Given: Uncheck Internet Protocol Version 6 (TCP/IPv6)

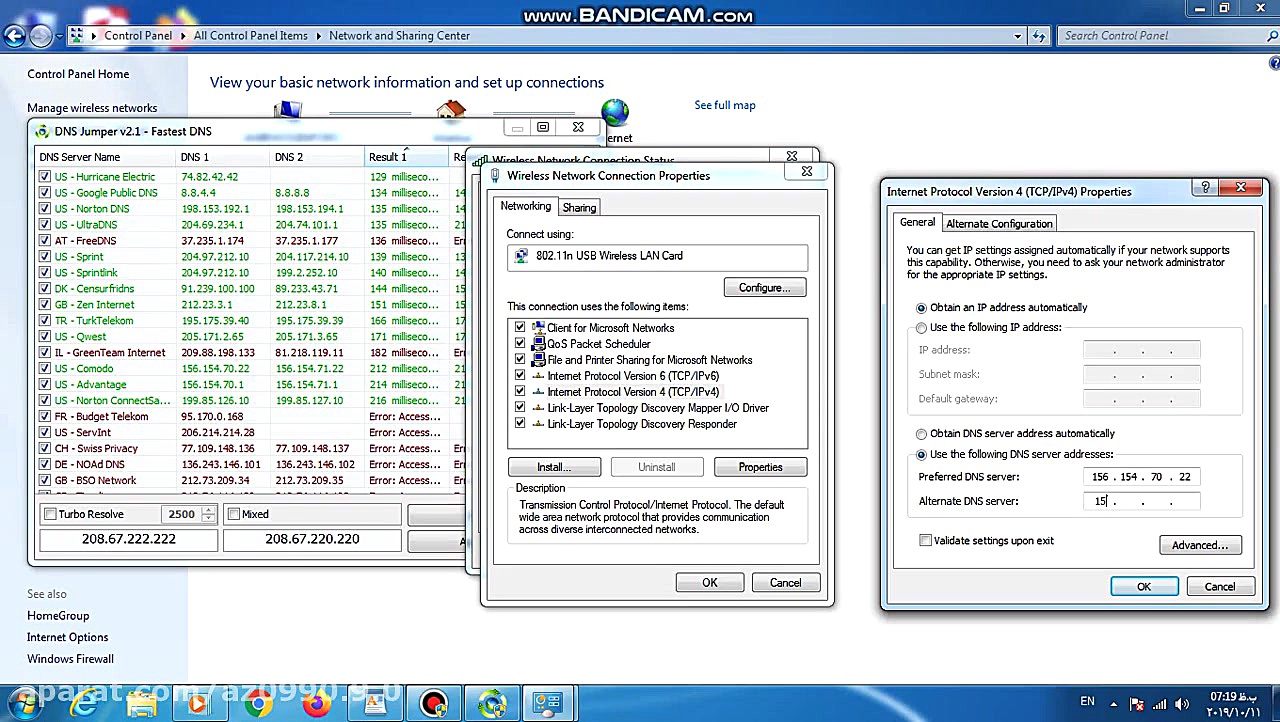Looking at the screenshot, I should pyautogui.click(x=520, y=376).
